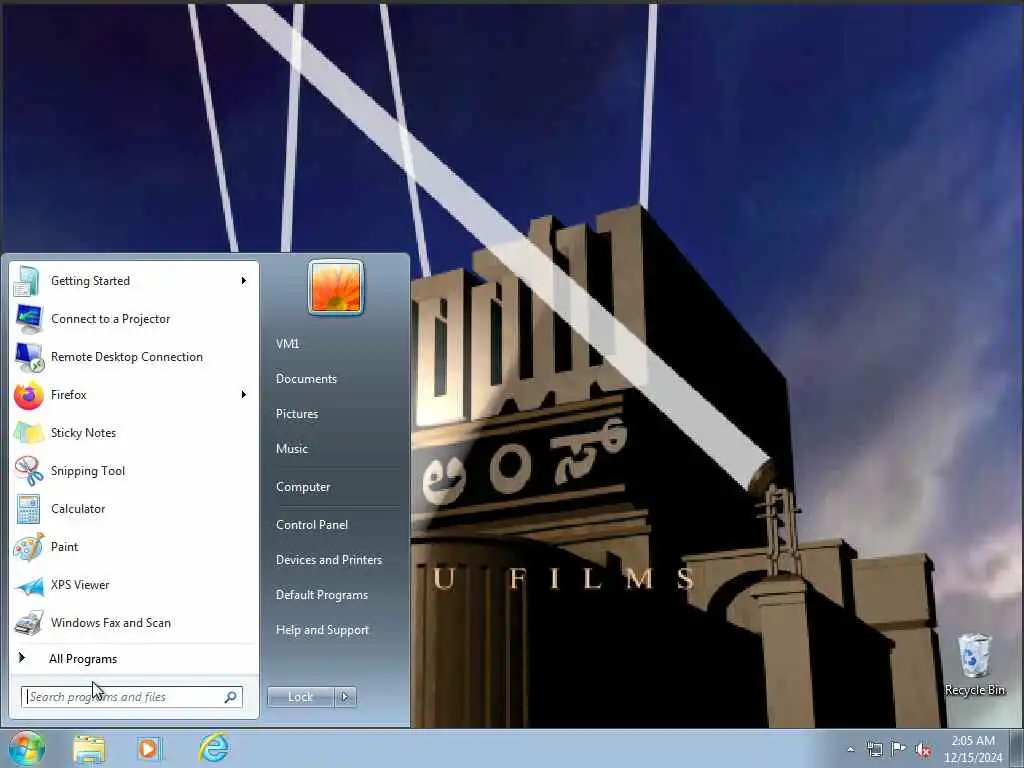The height and width of the screenshot is (768, 1024).
Task: Open Computer from Start menu
Action: [x=303, y=487]
